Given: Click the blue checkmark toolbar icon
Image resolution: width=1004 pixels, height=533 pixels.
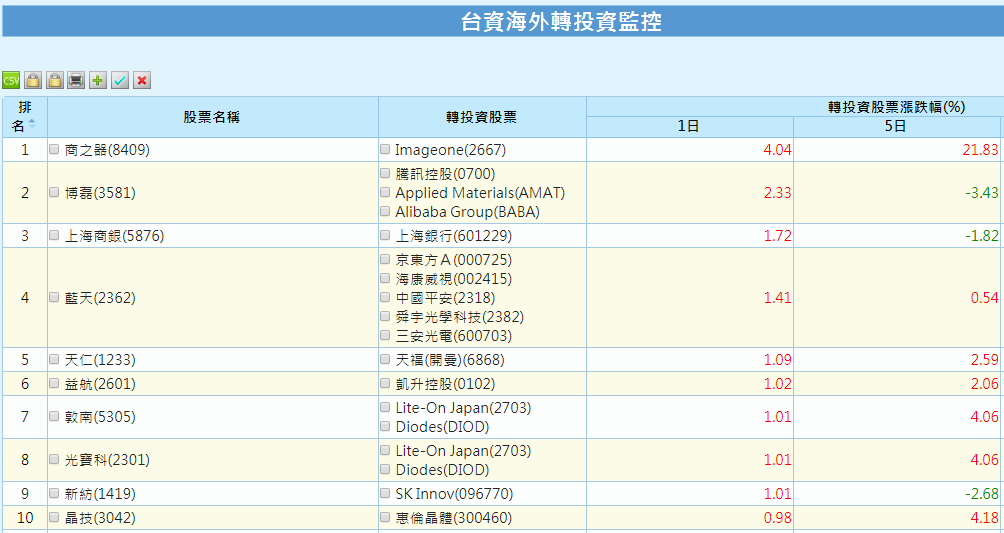Looking at the screenshot, I should (x=120, y=80).
